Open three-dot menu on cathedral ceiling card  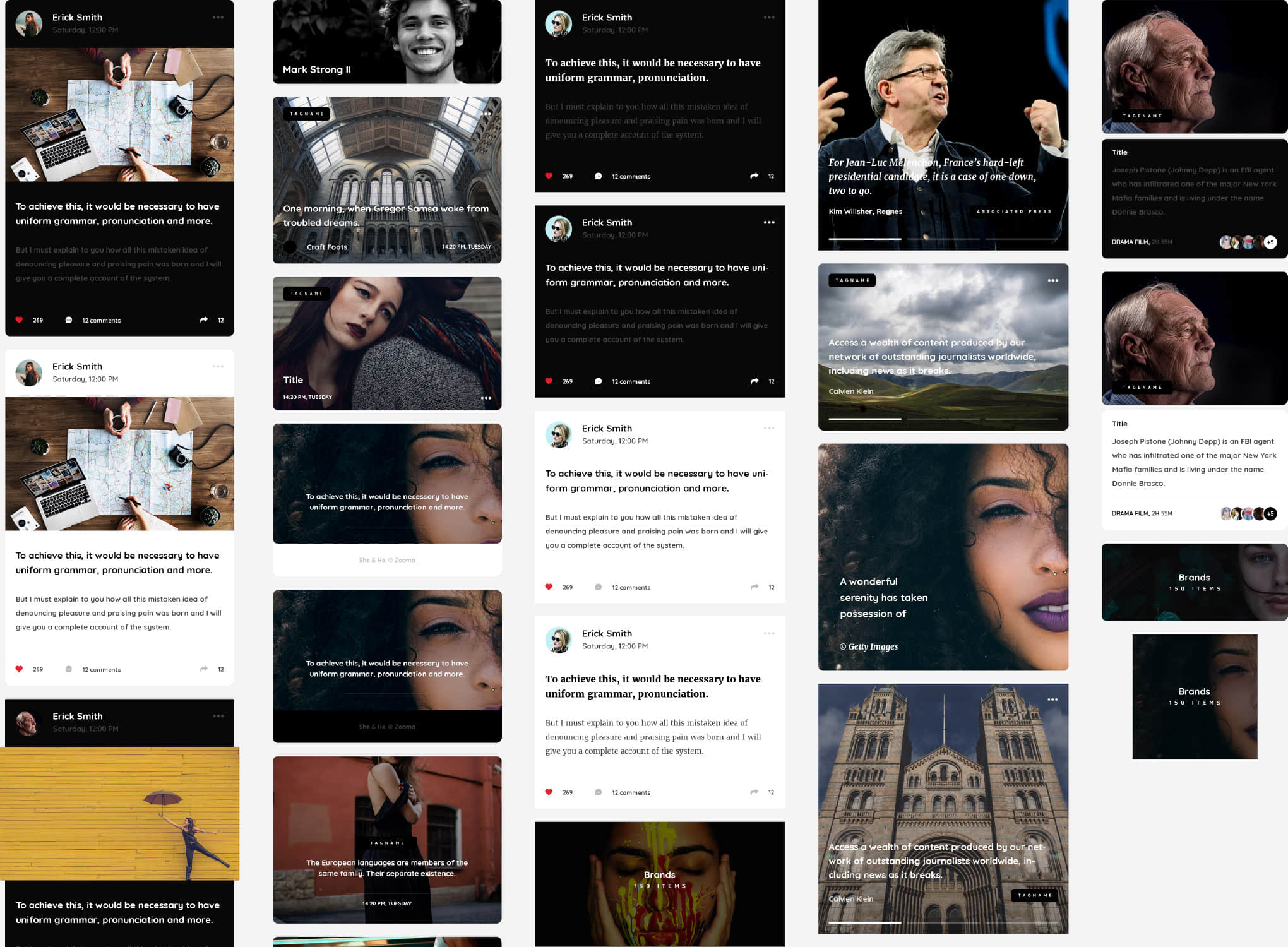487,114
